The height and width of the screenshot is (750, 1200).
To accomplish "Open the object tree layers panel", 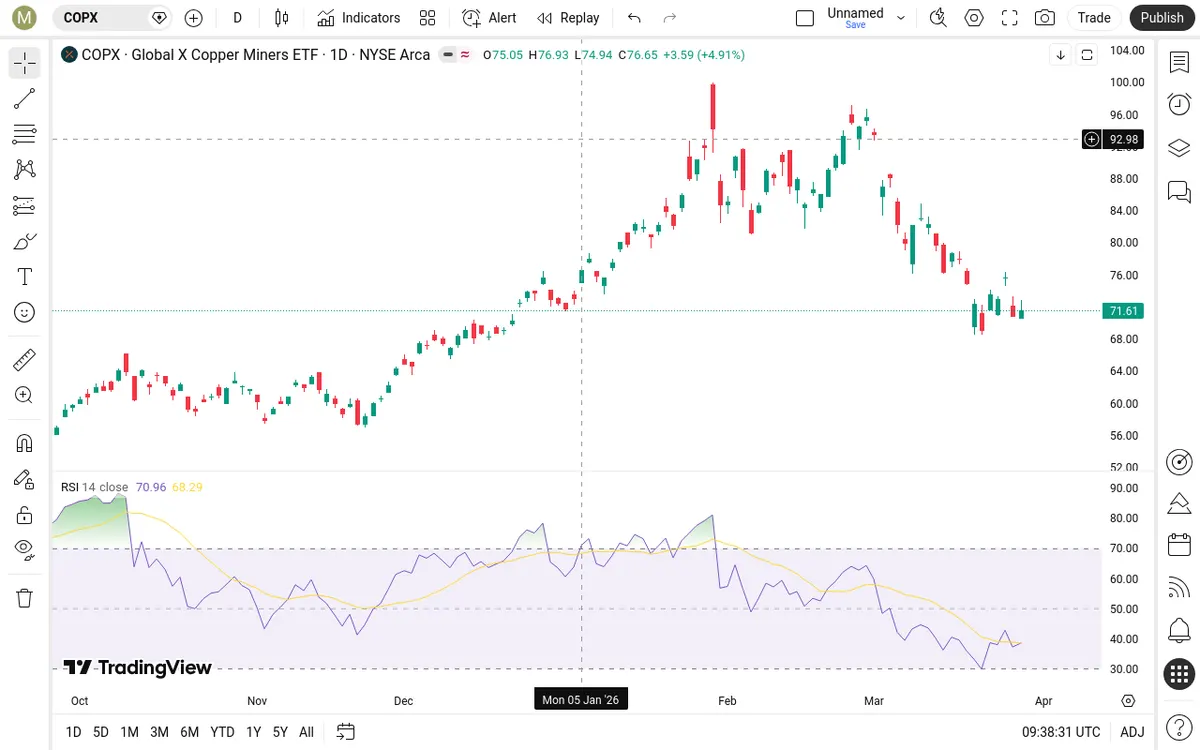I will [x=1179, y=148].
